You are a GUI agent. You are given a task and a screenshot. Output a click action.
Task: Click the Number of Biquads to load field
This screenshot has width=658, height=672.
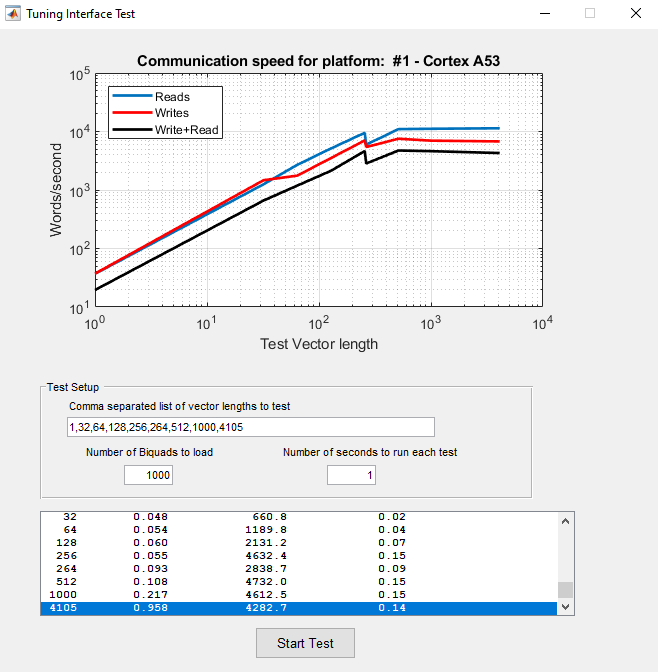tap(148, 476)
